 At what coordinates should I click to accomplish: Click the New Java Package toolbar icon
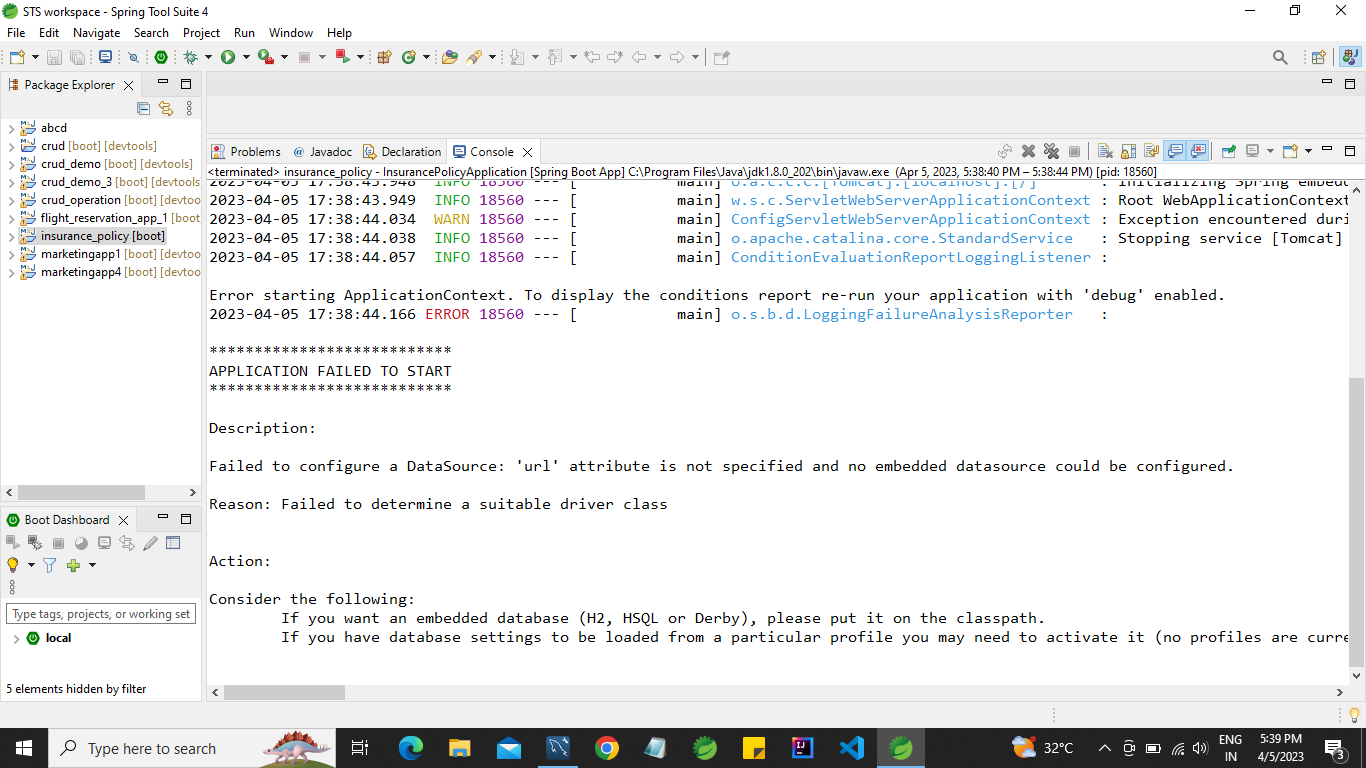pos(384,57)
